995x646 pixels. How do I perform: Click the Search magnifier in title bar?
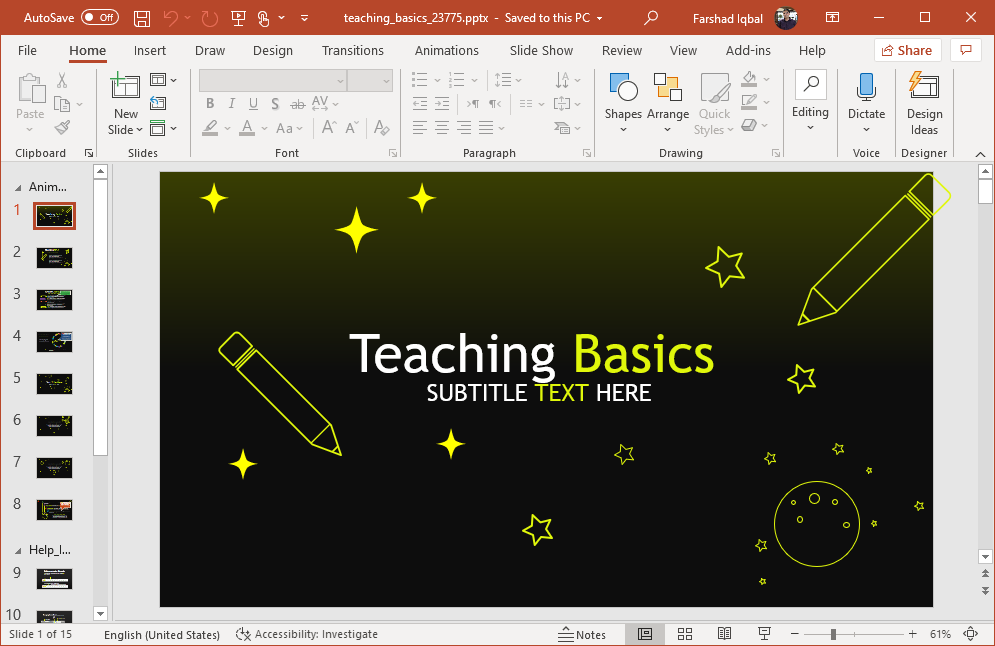652,18
